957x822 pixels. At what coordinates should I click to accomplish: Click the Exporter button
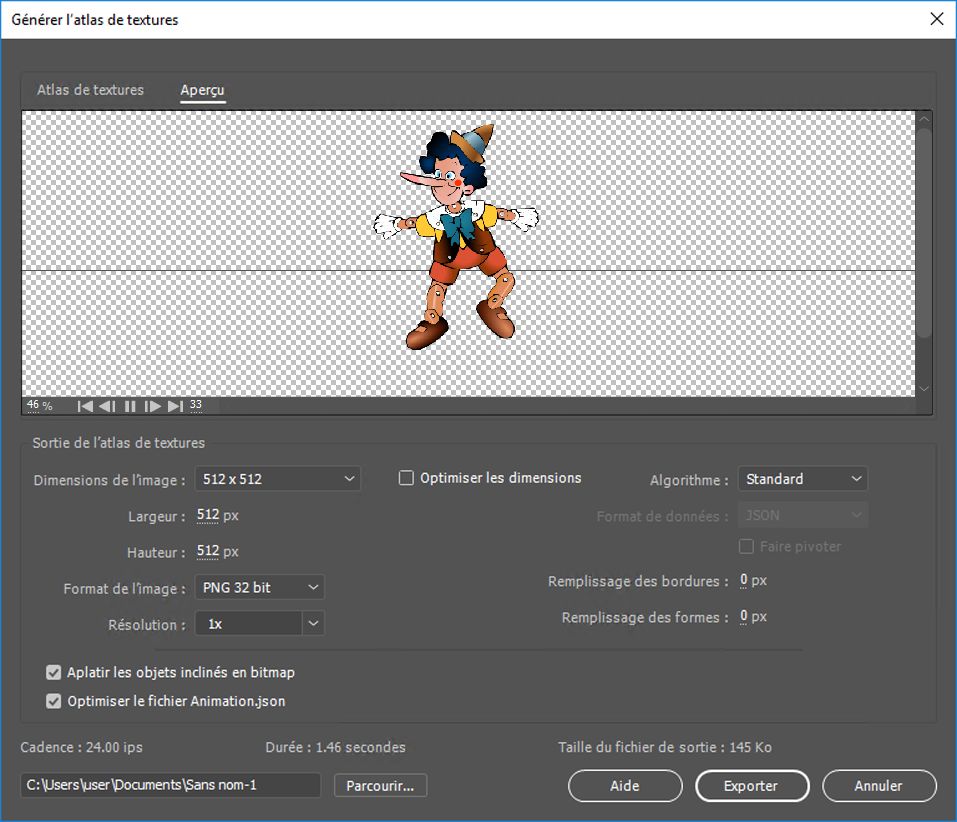coord(751,786)
